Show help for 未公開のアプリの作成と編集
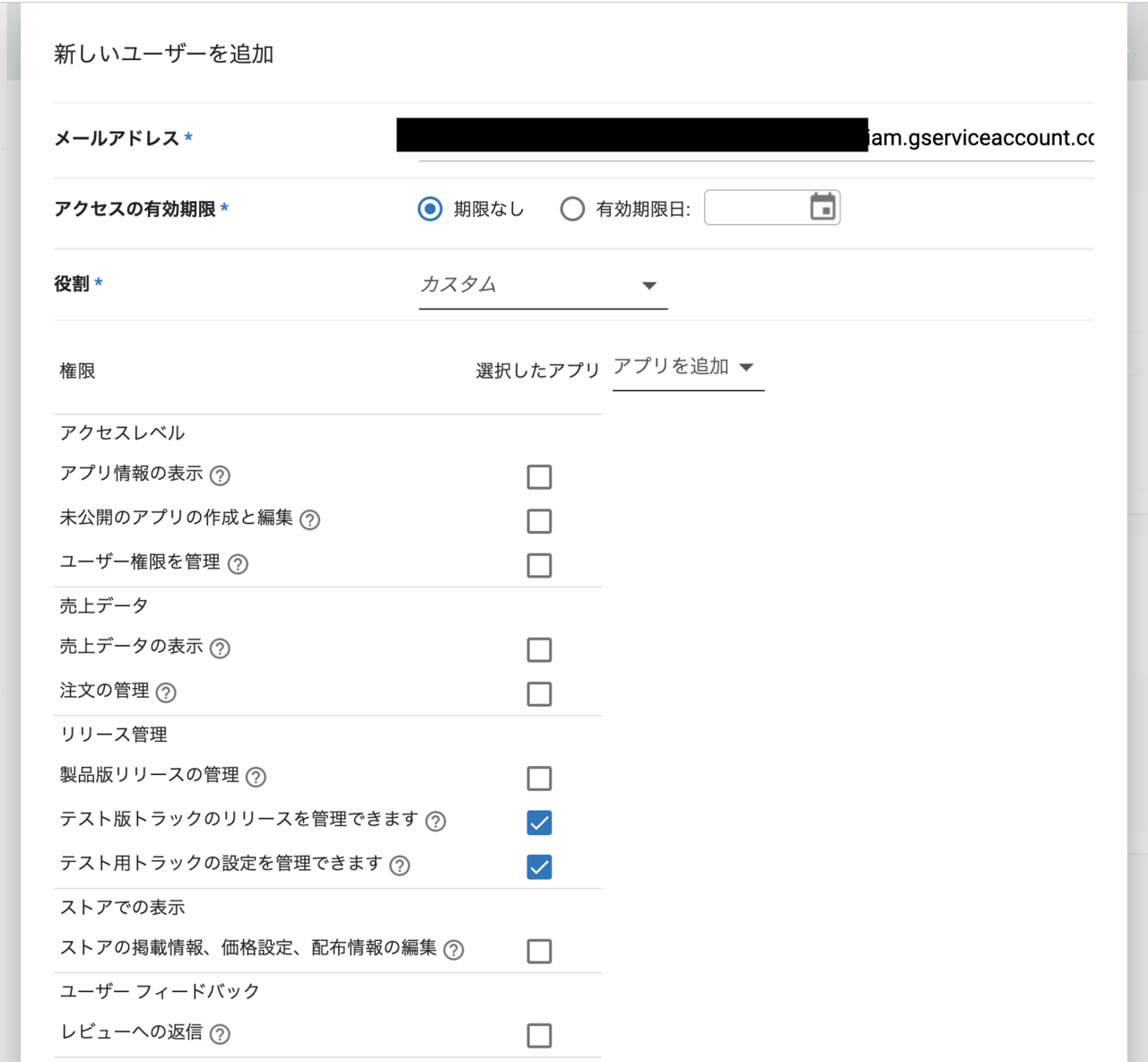1148x1062 pixels. [x=309, y=520]
